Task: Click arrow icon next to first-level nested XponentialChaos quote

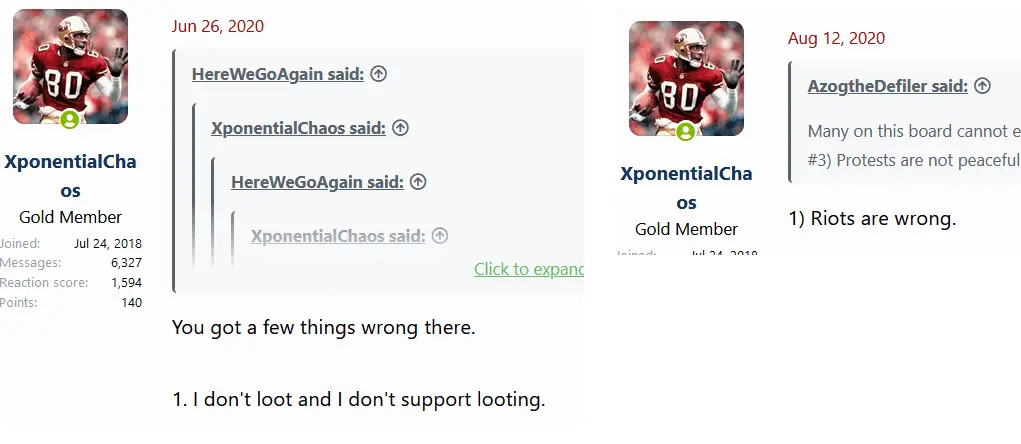Action: (x=400, y=128)
